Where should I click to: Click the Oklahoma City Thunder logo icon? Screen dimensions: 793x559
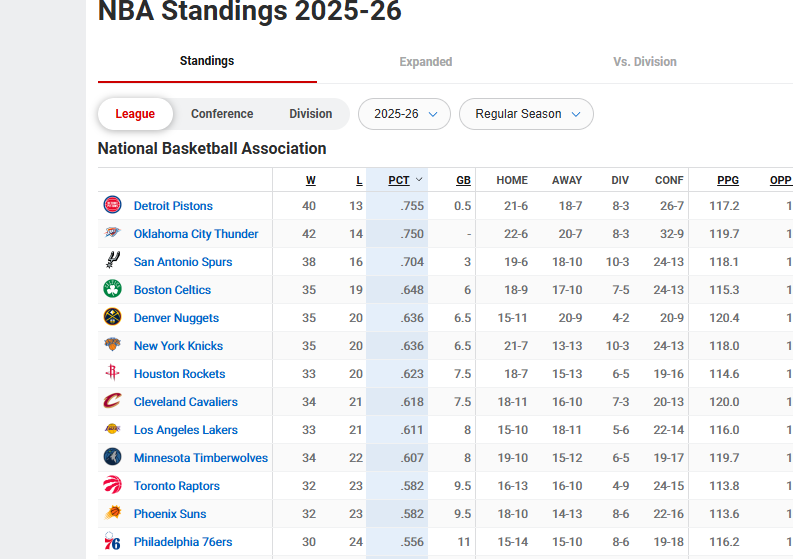112,234
